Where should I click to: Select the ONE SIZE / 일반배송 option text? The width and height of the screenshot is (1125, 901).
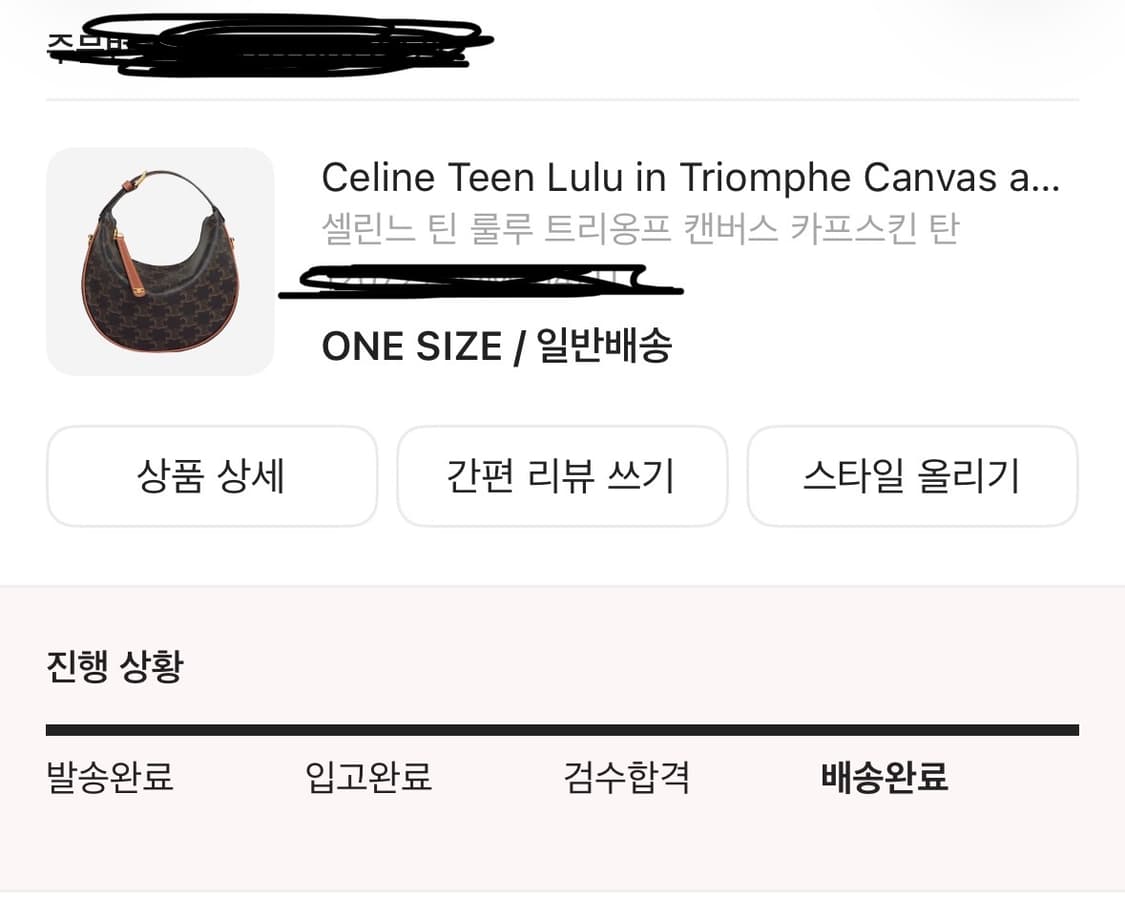(497, 346)
